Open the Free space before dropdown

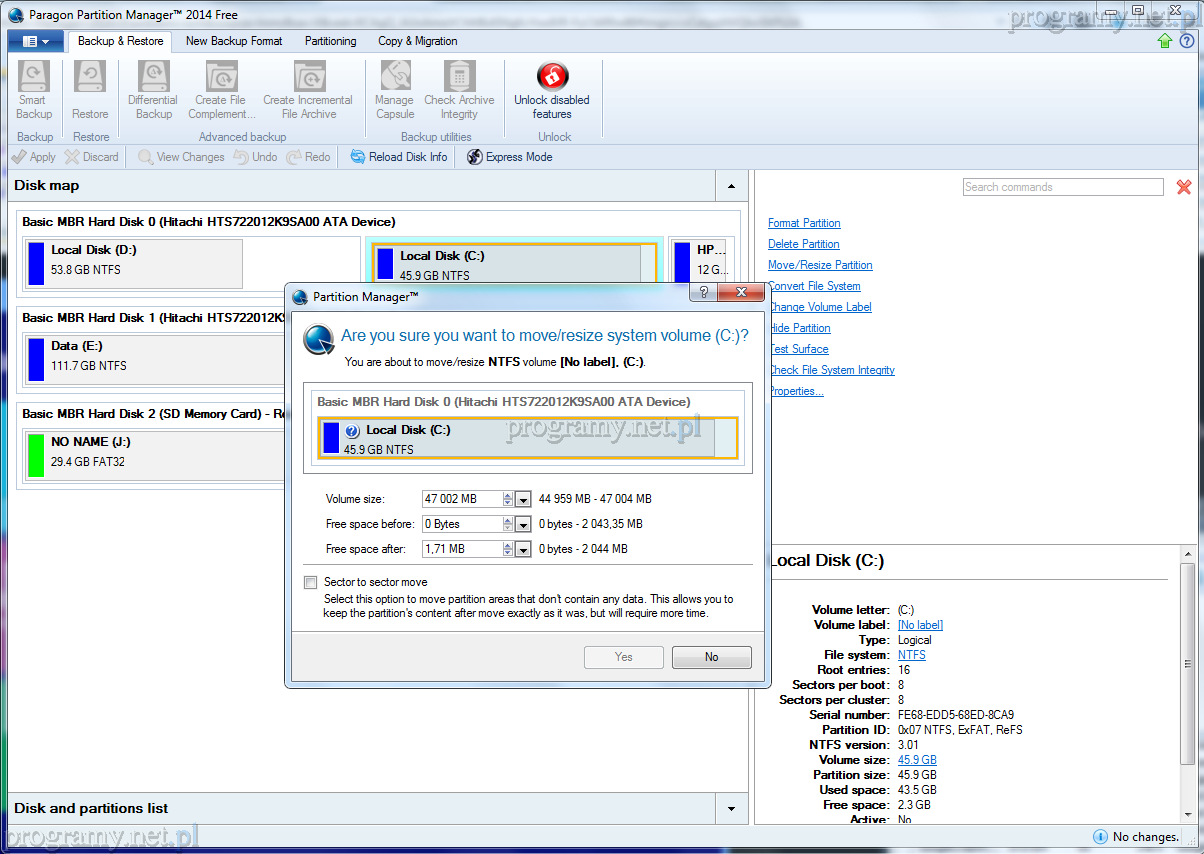pos(523,524)
